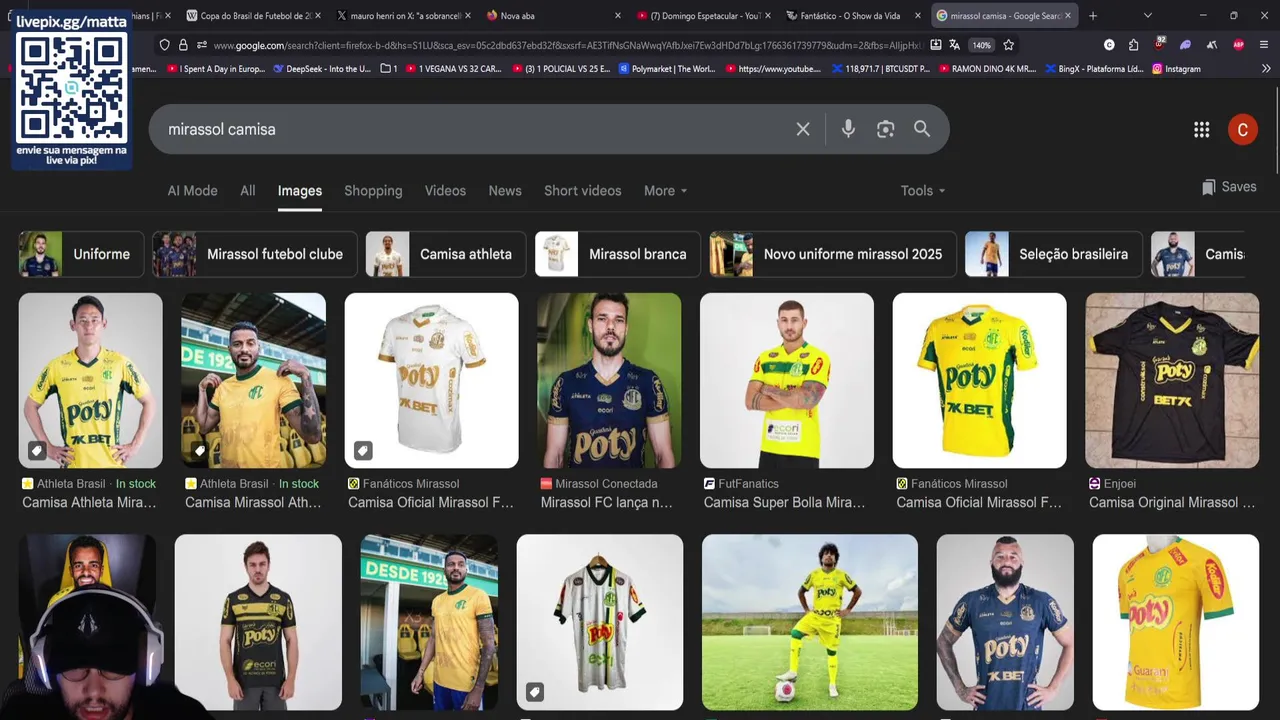Open the Google account avatar
The width and height of the screenshot is (1280, 720).
[1243, 129]
